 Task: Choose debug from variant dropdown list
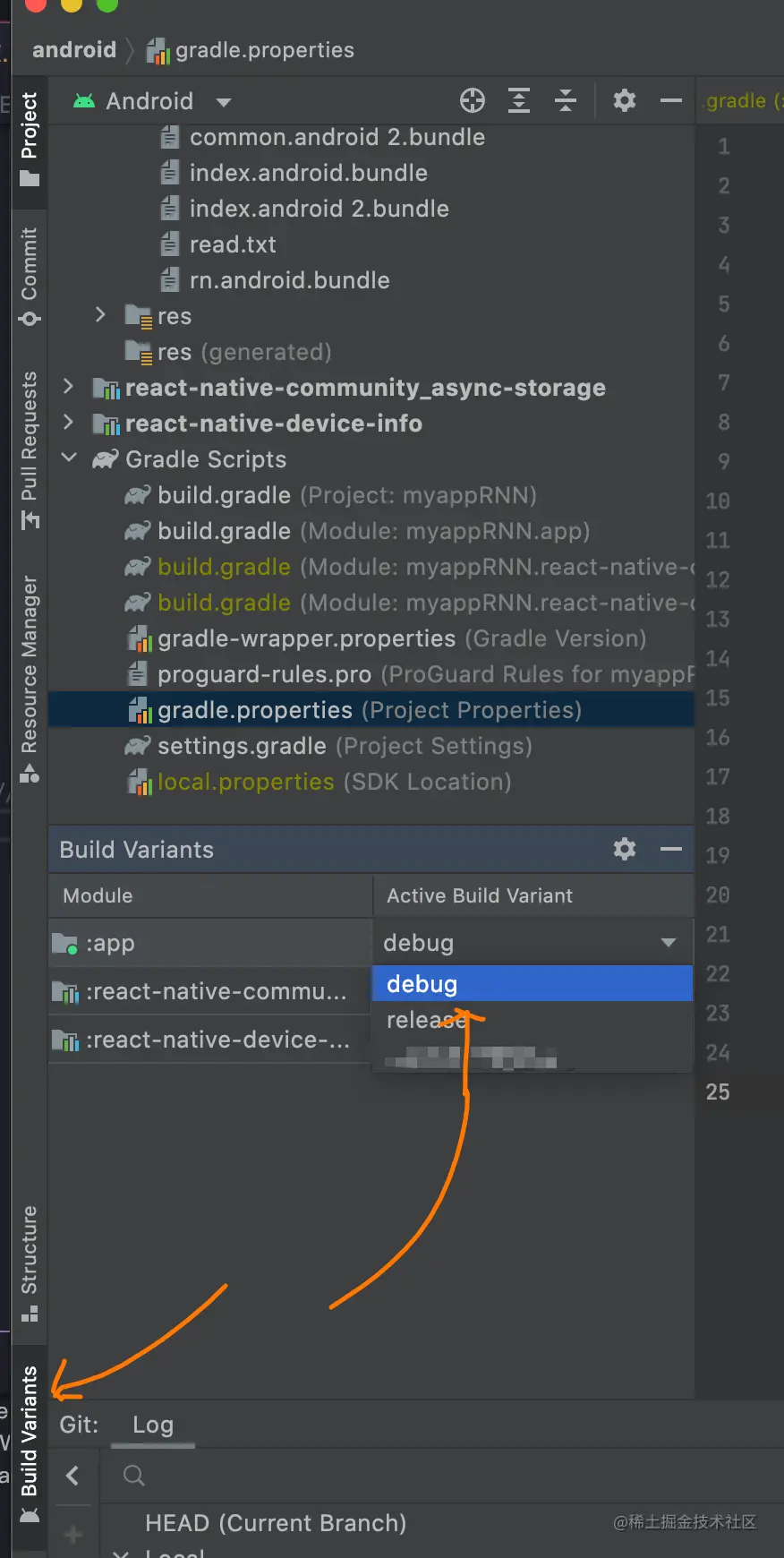point(533,984)
